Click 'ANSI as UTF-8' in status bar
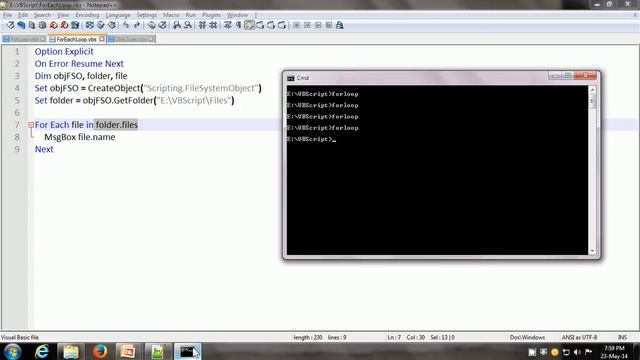The height and width of the screenshot is (360, 640). tap(579, 338)
